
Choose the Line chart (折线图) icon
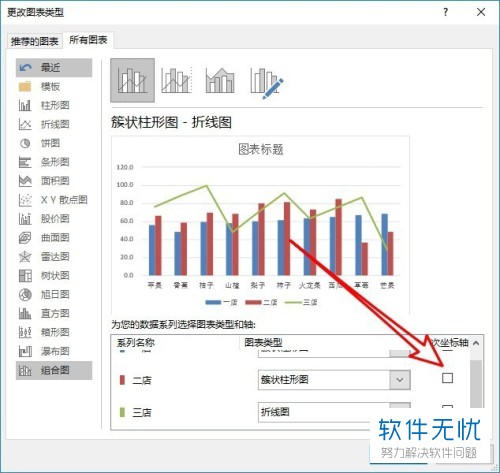tap(25, 124)
